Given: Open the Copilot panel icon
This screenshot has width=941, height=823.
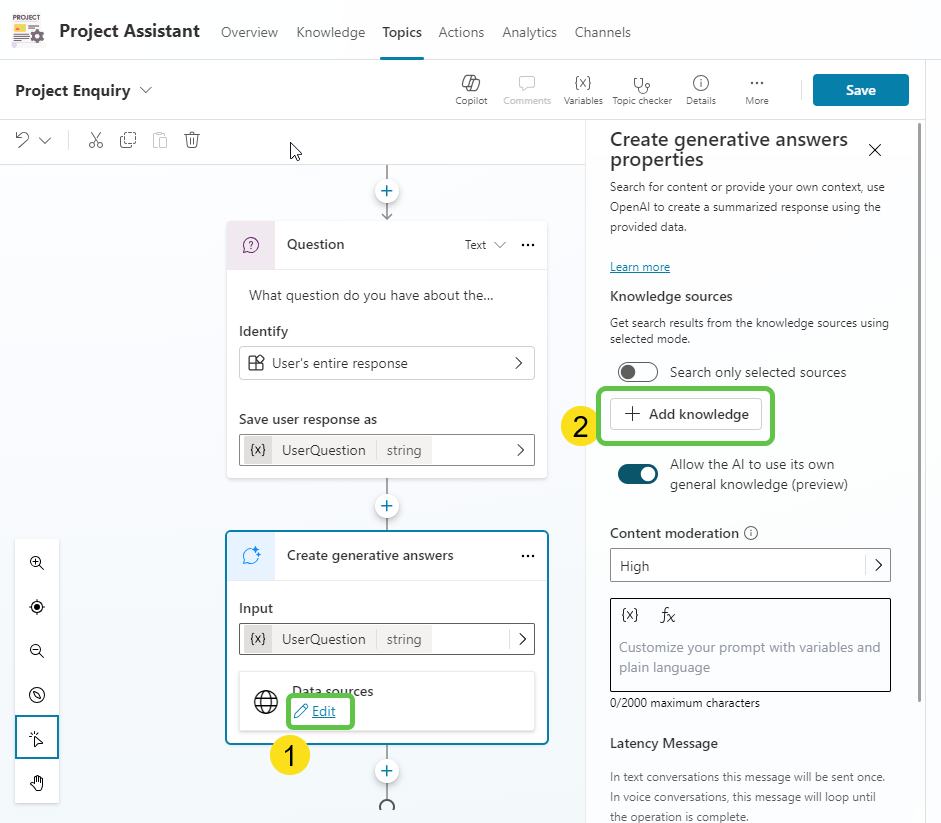Looking at the screenshot, I should pyautogui.click(x=470, y=89).
